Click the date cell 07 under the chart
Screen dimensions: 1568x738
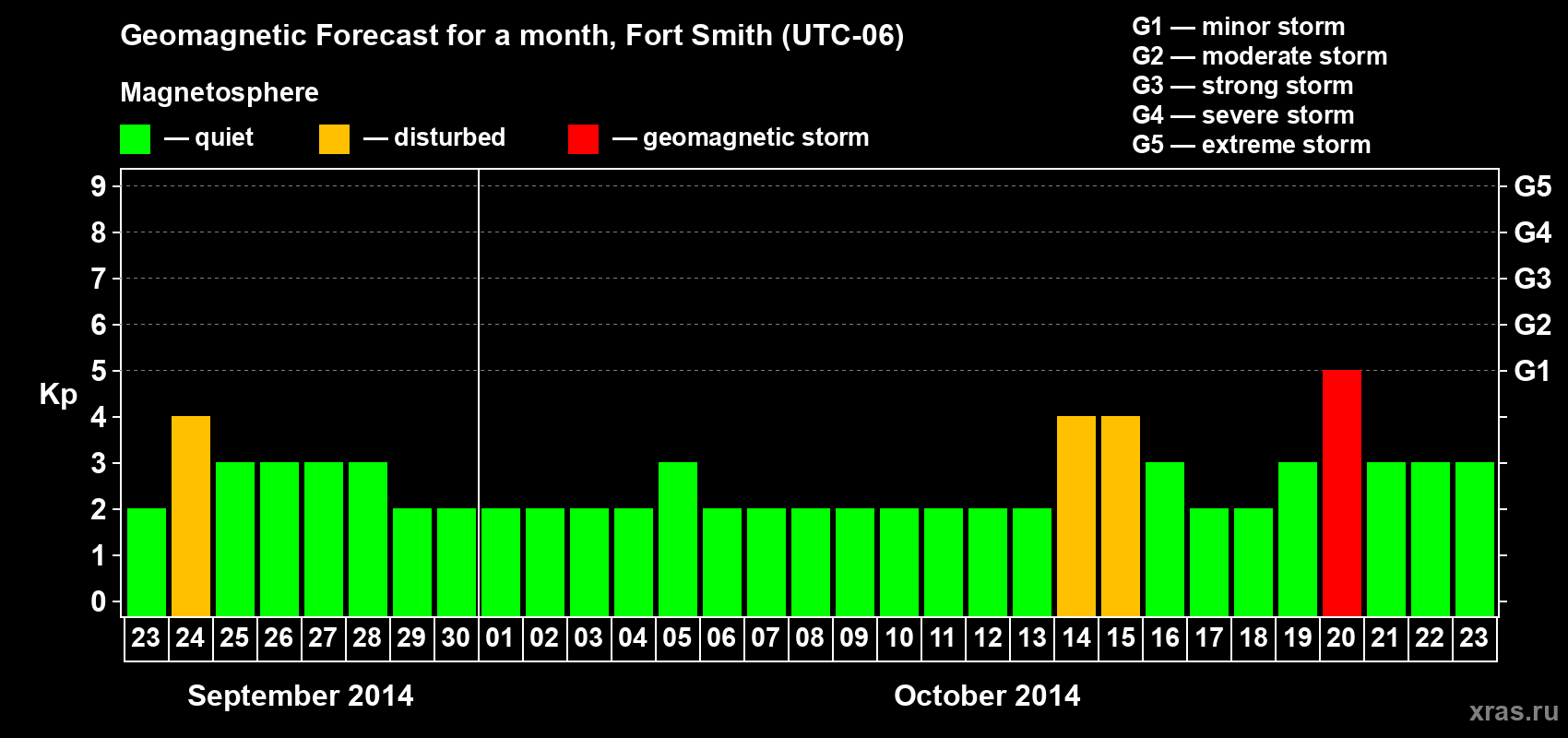click(766, 638)
